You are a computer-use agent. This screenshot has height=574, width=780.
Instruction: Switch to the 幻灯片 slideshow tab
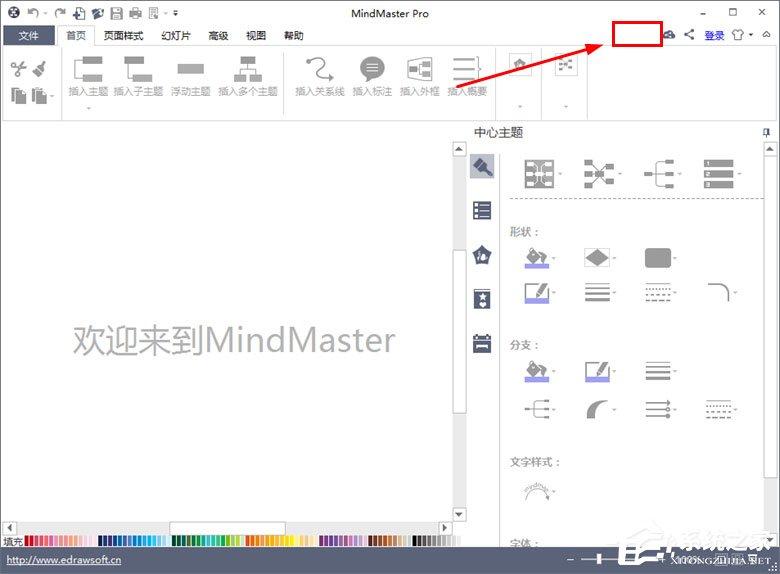tap(176, 35)
